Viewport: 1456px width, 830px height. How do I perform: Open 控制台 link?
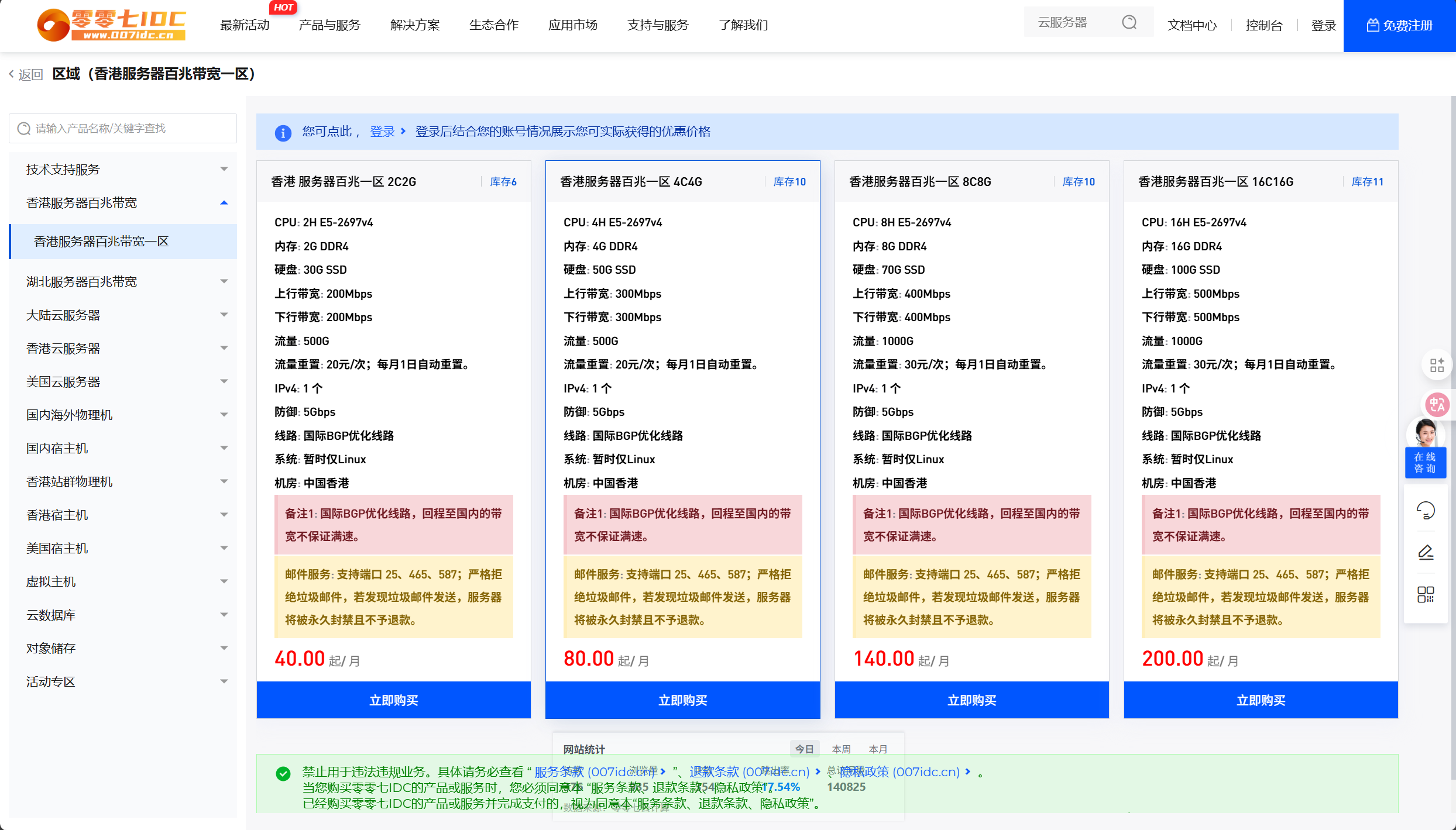click(1264, 25)
